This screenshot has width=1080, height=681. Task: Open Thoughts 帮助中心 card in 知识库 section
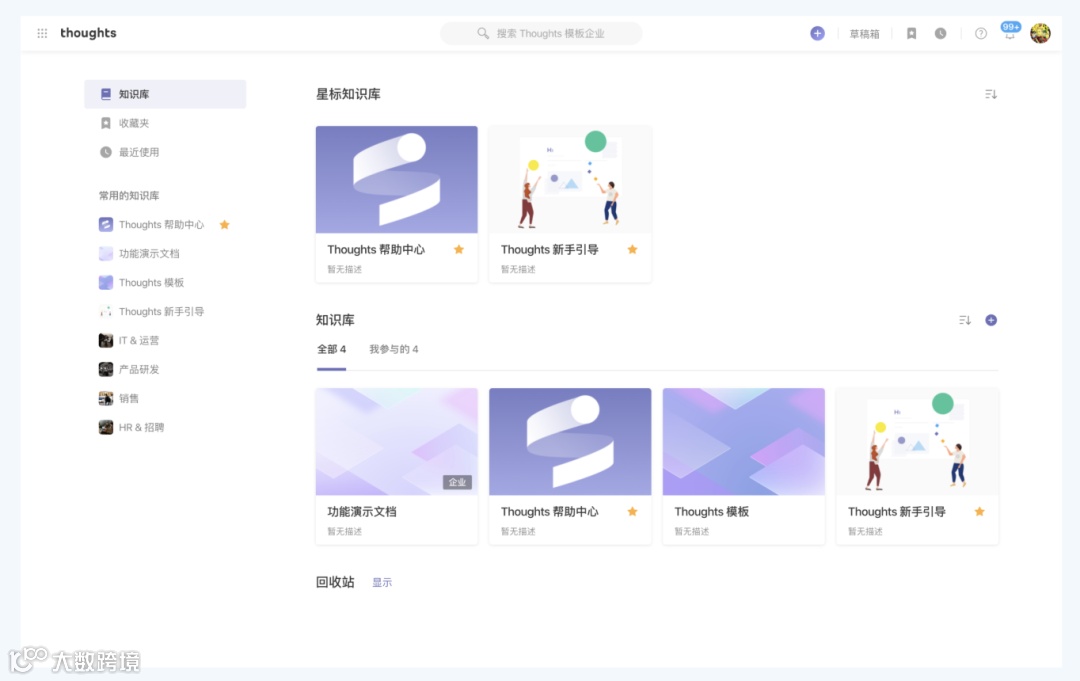tap(570, 466)
